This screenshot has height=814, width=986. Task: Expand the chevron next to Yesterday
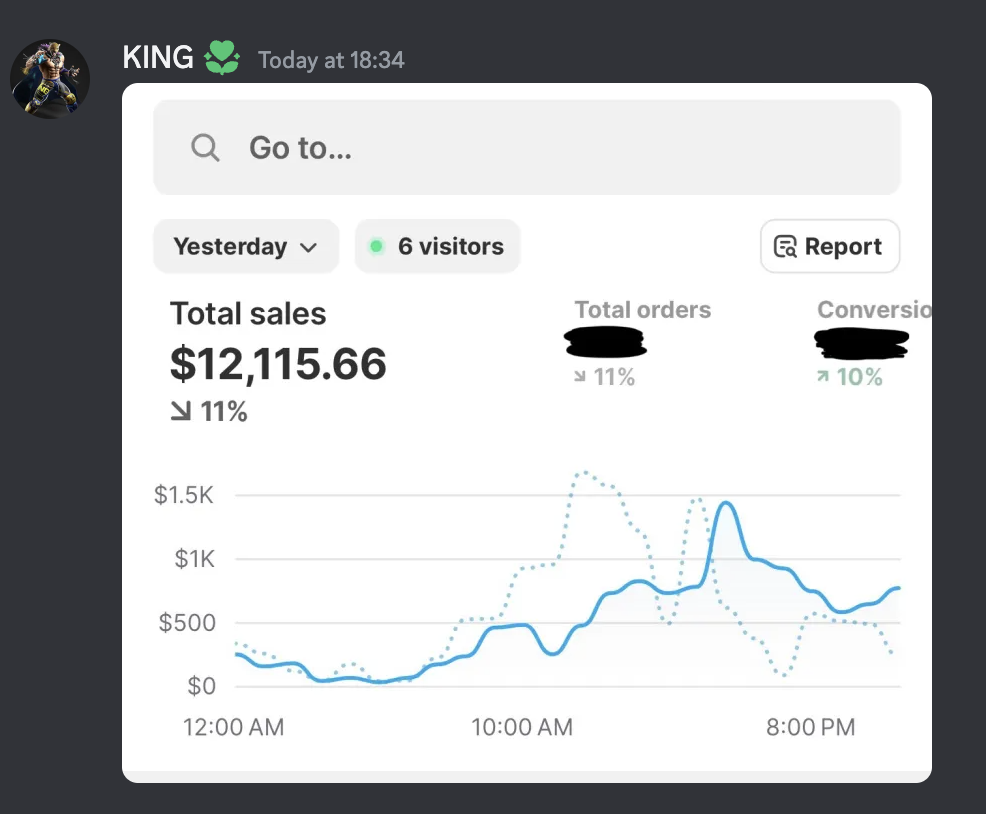coord(308,247)
